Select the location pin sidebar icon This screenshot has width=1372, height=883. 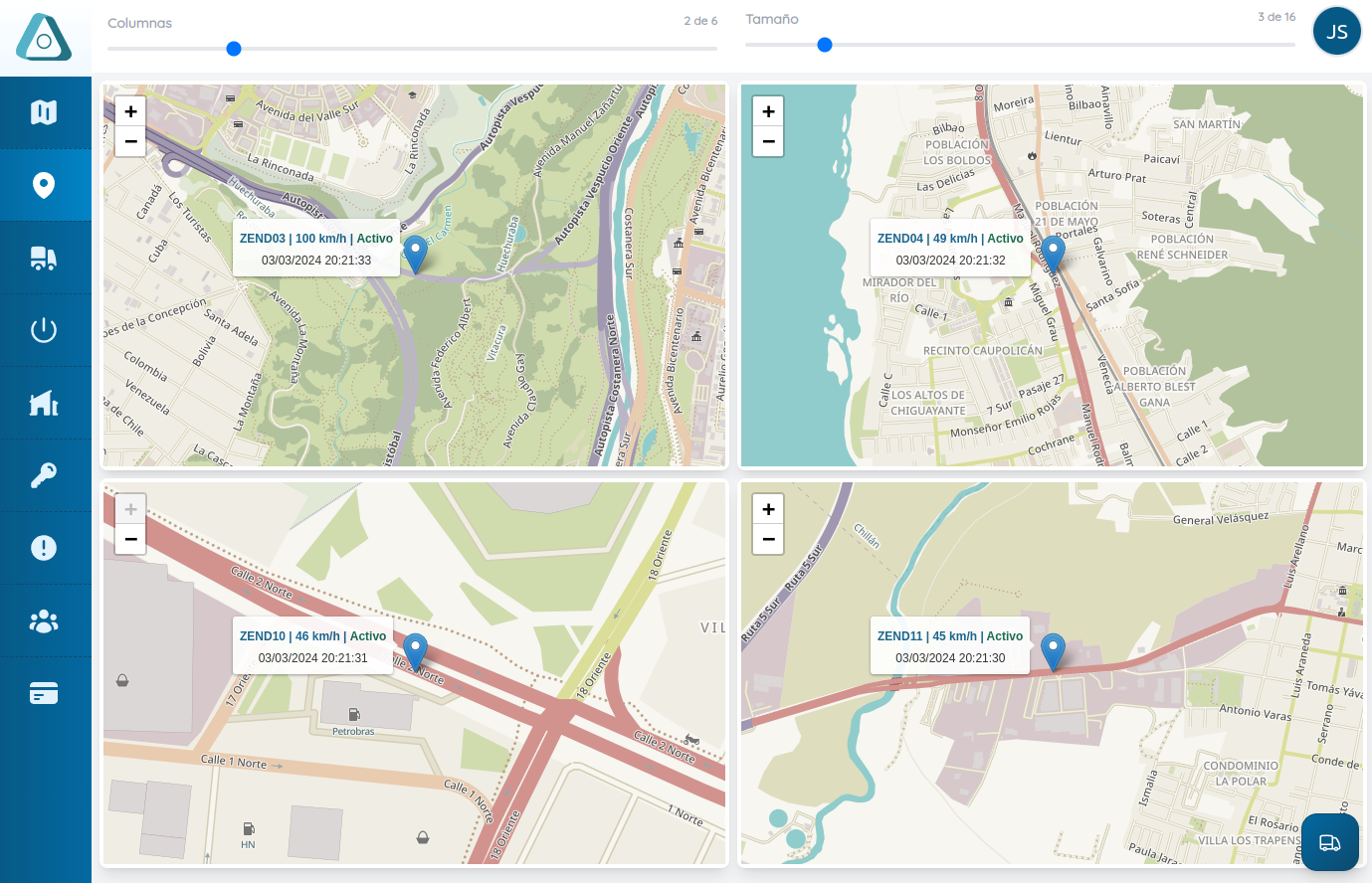(x=44, y=185)
